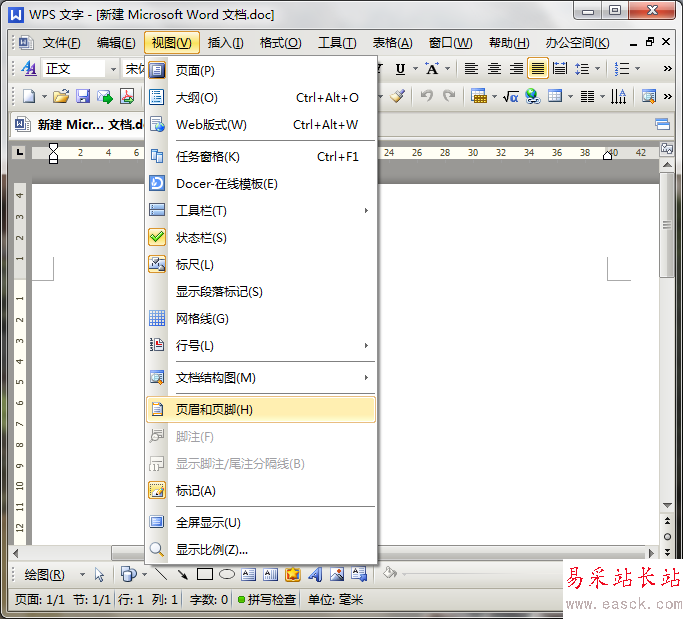Select the line drawing tool
This screenshot has height=619, width=683.
coord(161,574)
